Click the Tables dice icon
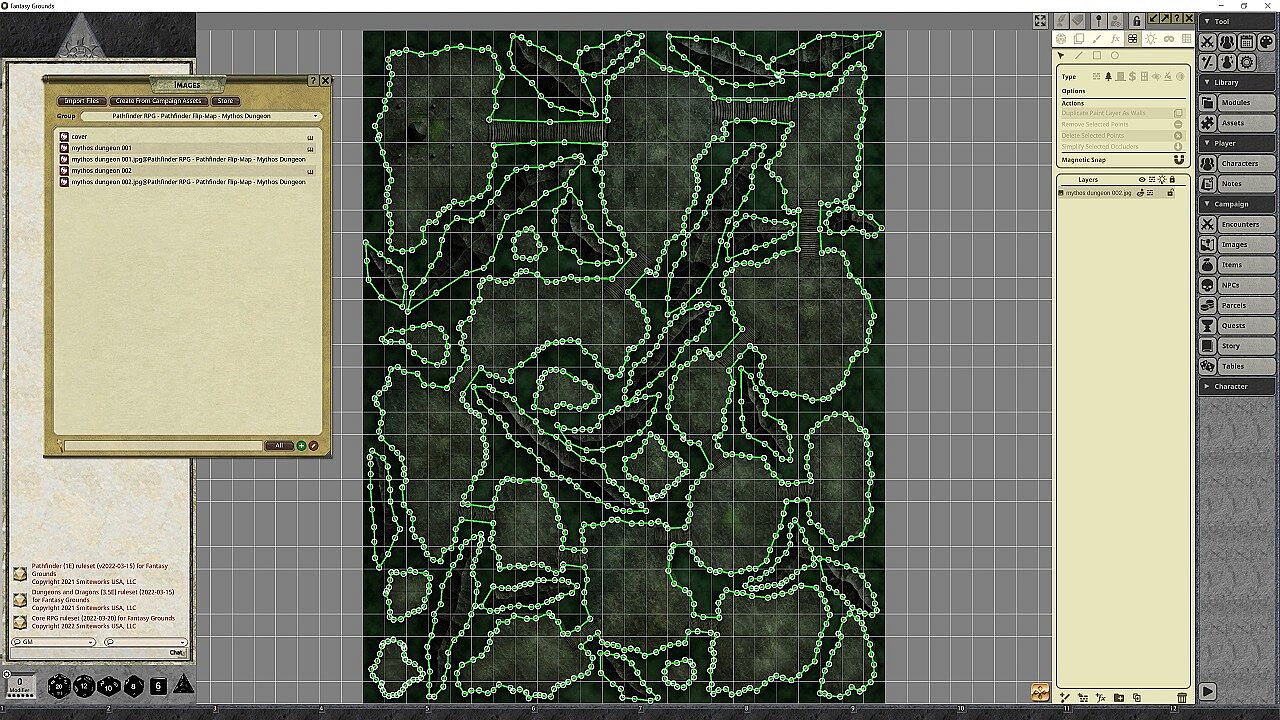This screenshot has width=1280, height=720. (1208, 366)
